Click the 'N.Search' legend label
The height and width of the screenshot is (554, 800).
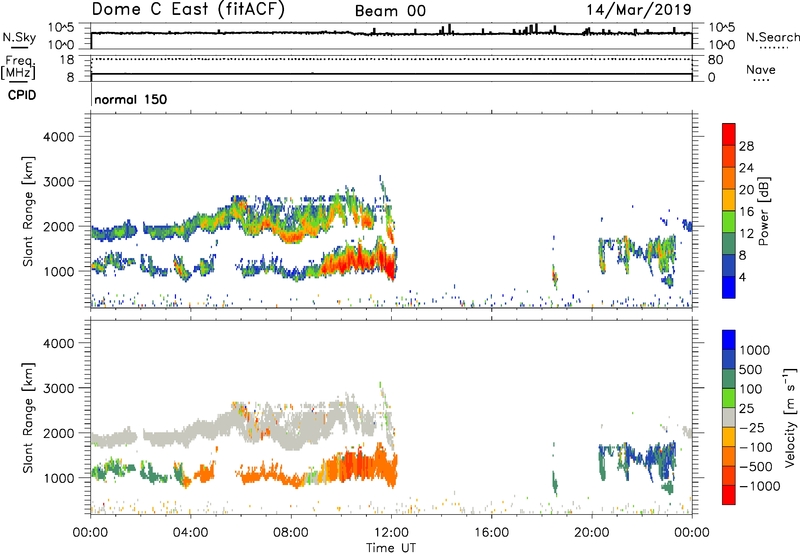(x=772, y=37)
